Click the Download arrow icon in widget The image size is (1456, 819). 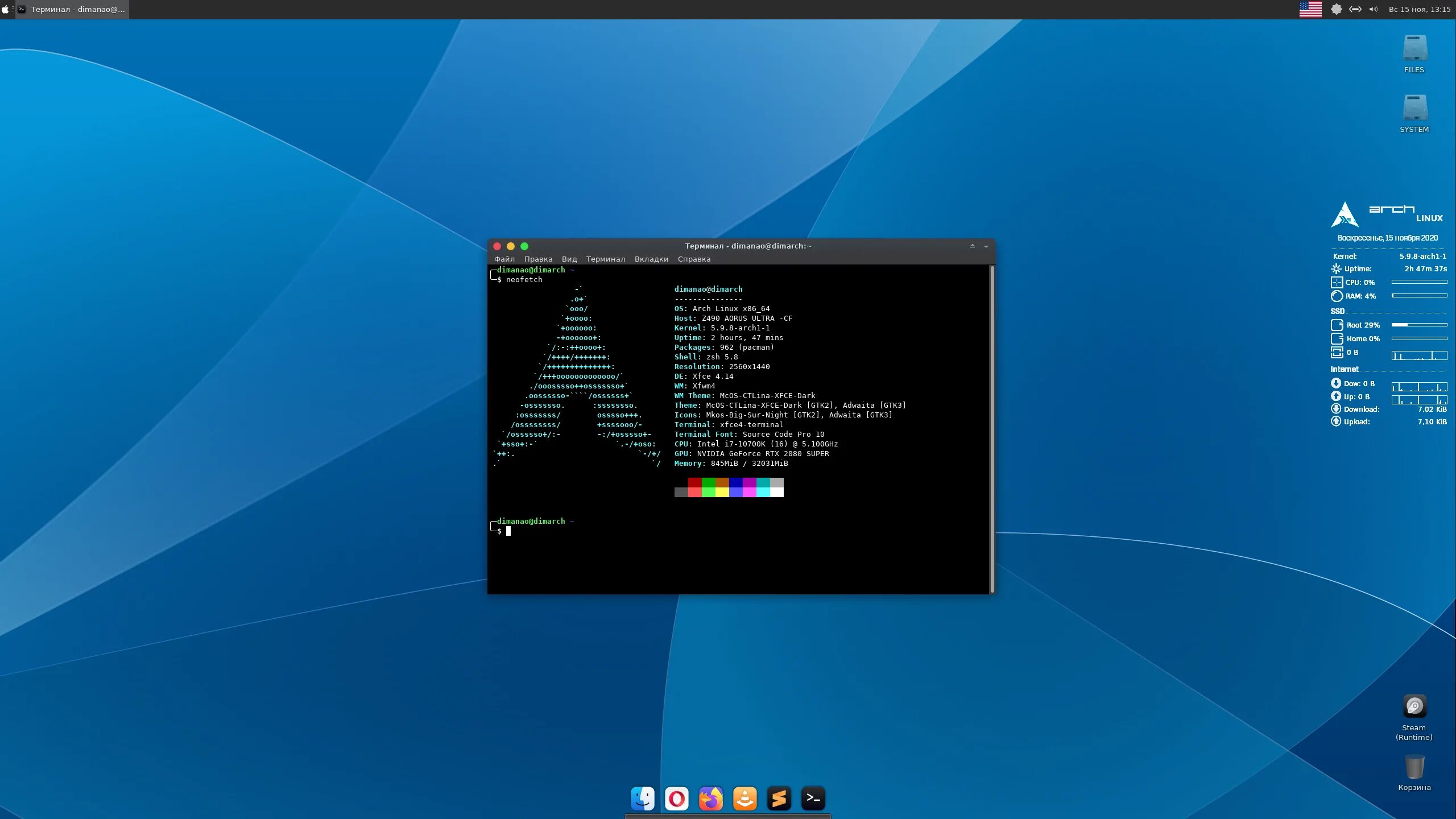[1336, 408]
